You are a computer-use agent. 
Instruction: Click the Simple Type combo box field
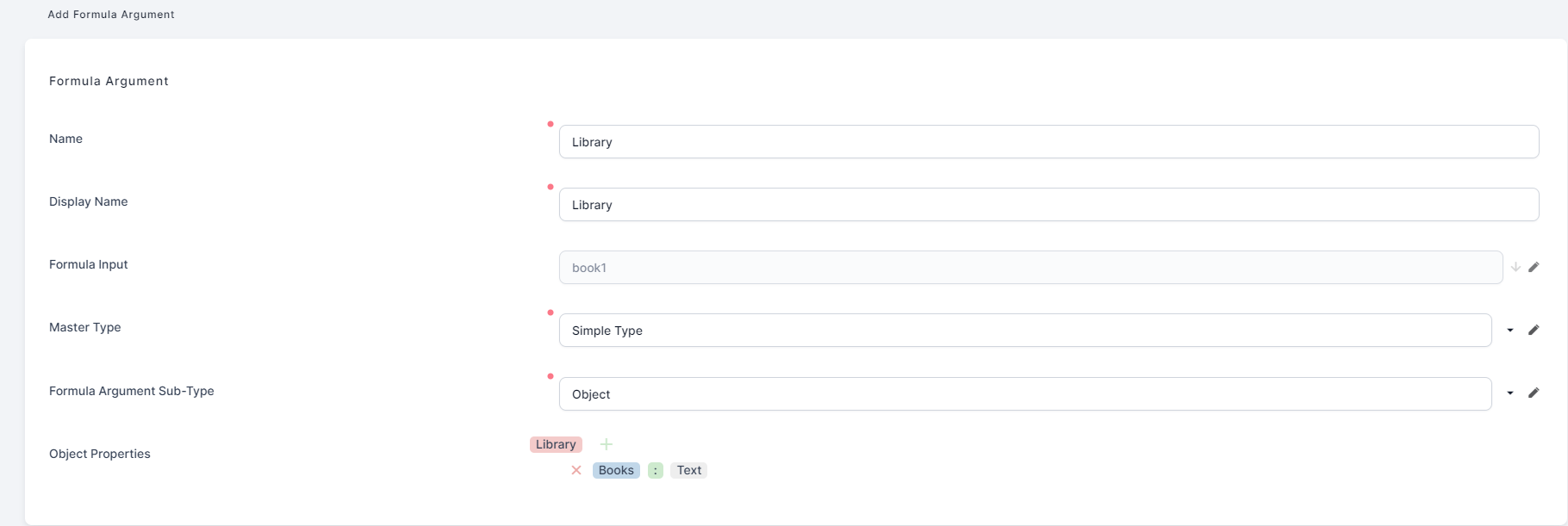coord(1024,331)
